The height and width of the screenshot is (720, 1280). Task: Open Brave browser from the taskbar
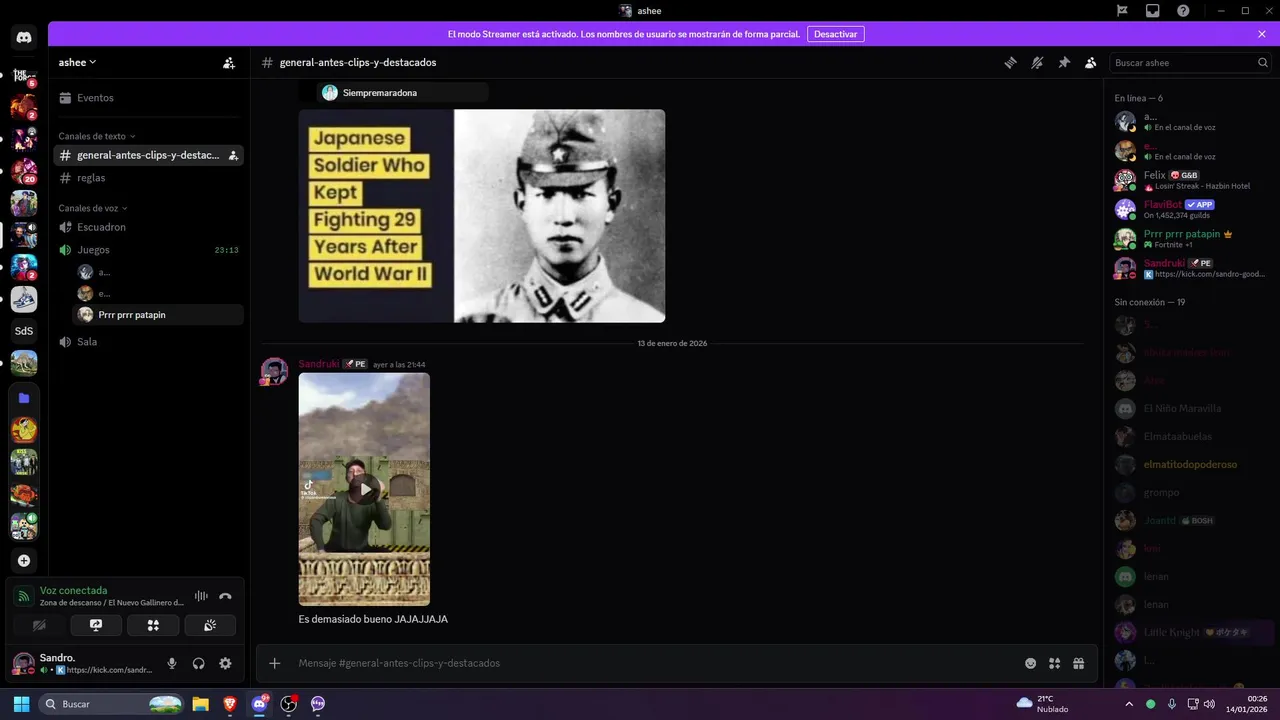coord(230,704)
